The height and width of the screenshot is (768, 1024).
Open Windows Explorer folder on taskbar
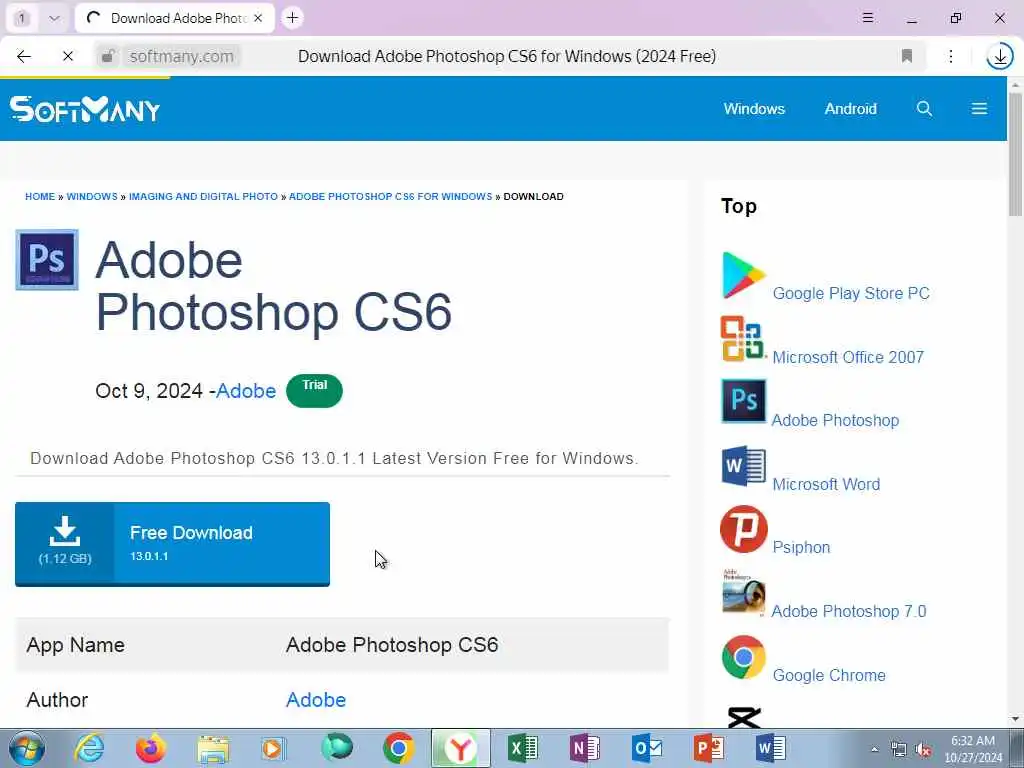click(x=213, y=748)
